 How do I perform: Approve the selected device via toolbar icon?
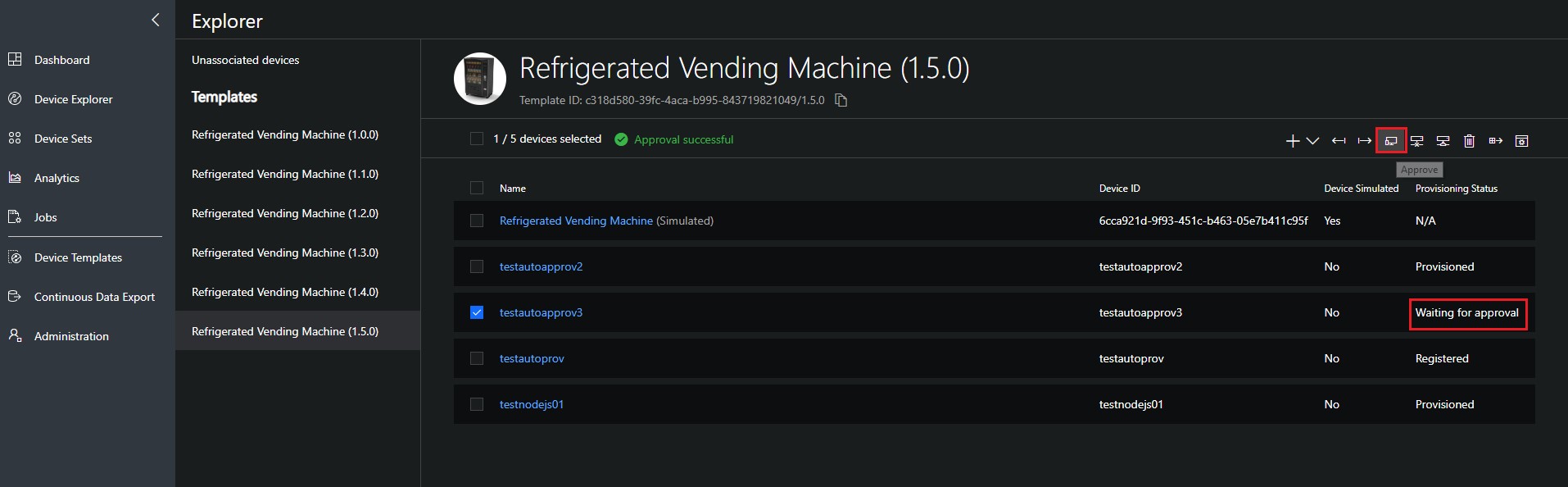tap(1391, 141)
